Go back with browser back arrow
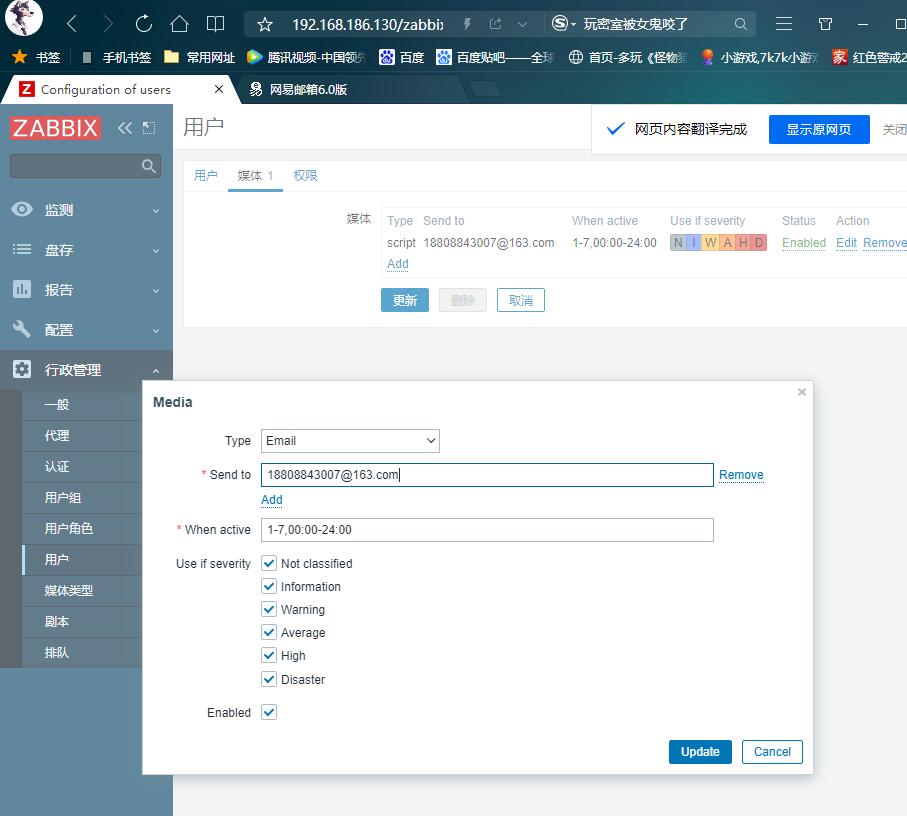This screenshot has width=907, height=816. coord(72,24)
